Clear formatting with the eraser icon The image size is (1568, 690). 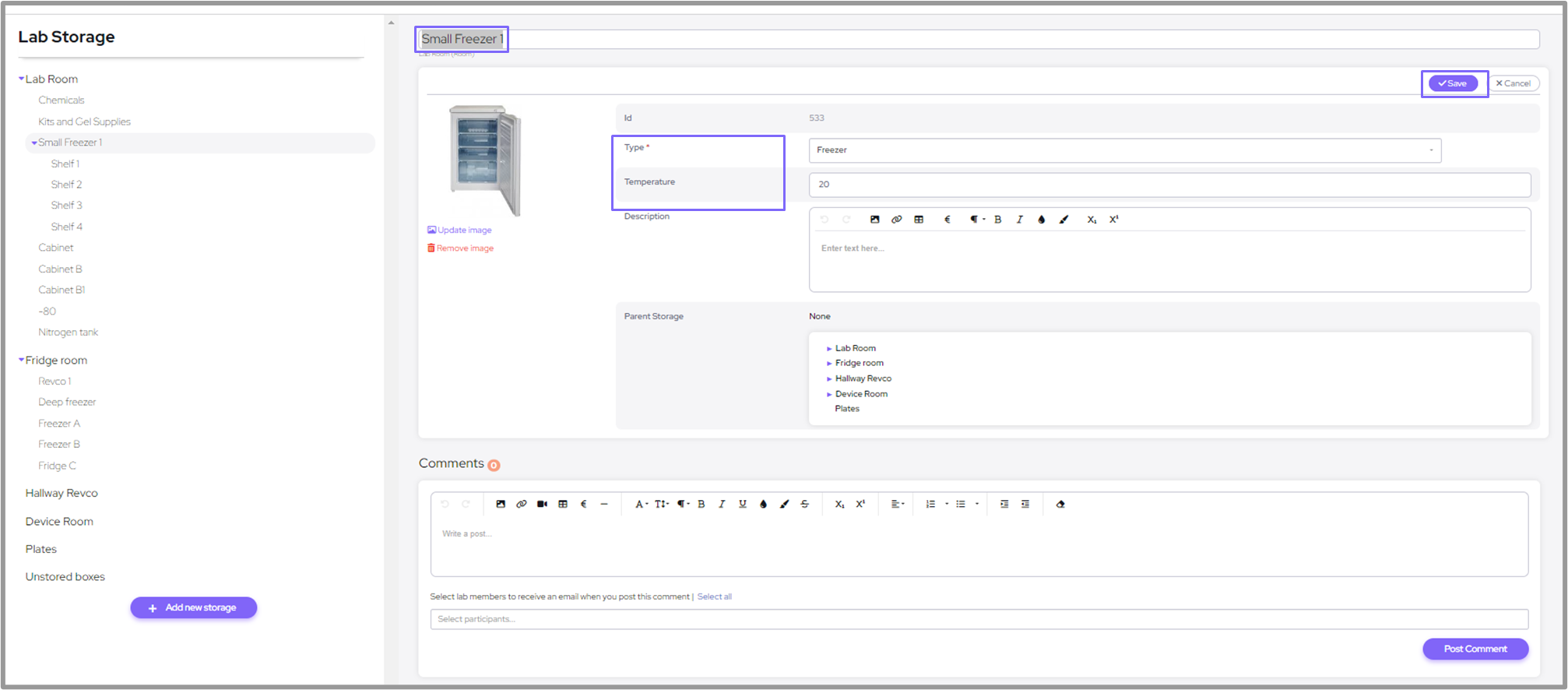[x=1060, y=504]
